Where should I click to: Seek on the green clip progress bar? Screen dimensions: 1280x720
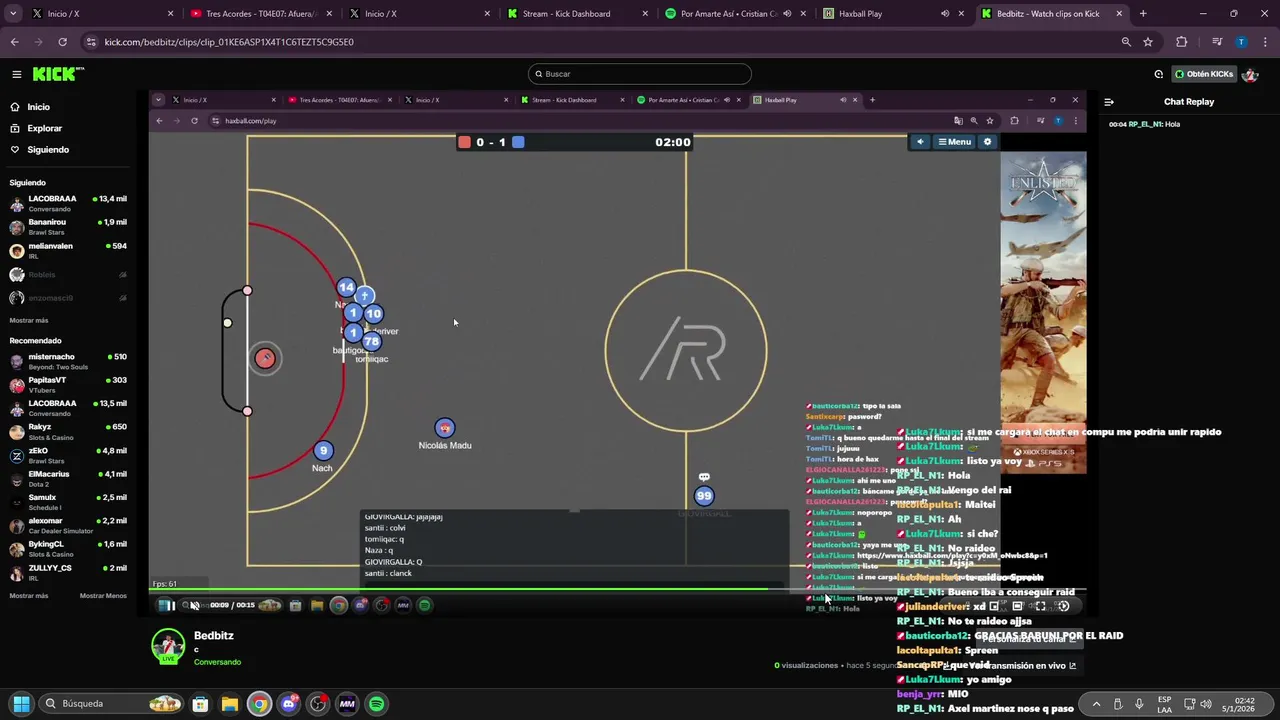(x=617, y=590)
